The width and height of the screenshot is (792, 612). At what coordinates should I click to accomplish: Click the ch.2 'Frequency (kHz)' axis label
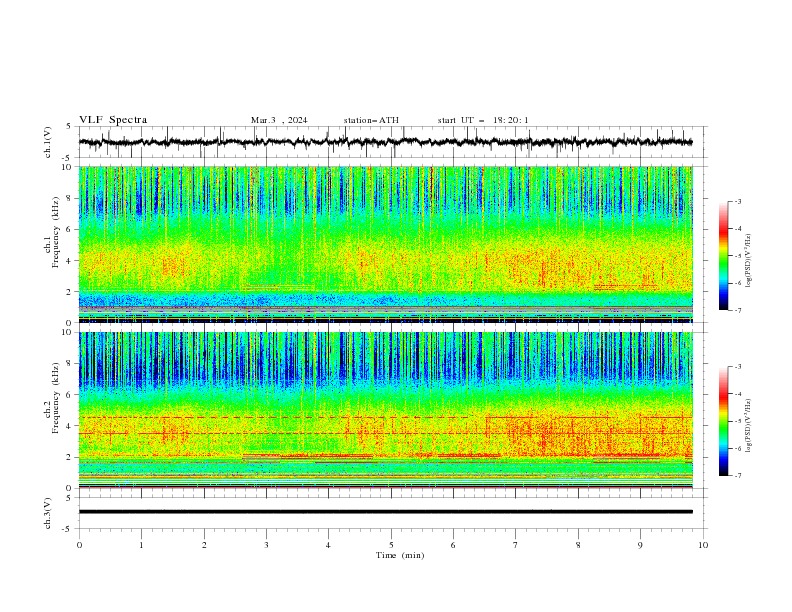(56, 398)
